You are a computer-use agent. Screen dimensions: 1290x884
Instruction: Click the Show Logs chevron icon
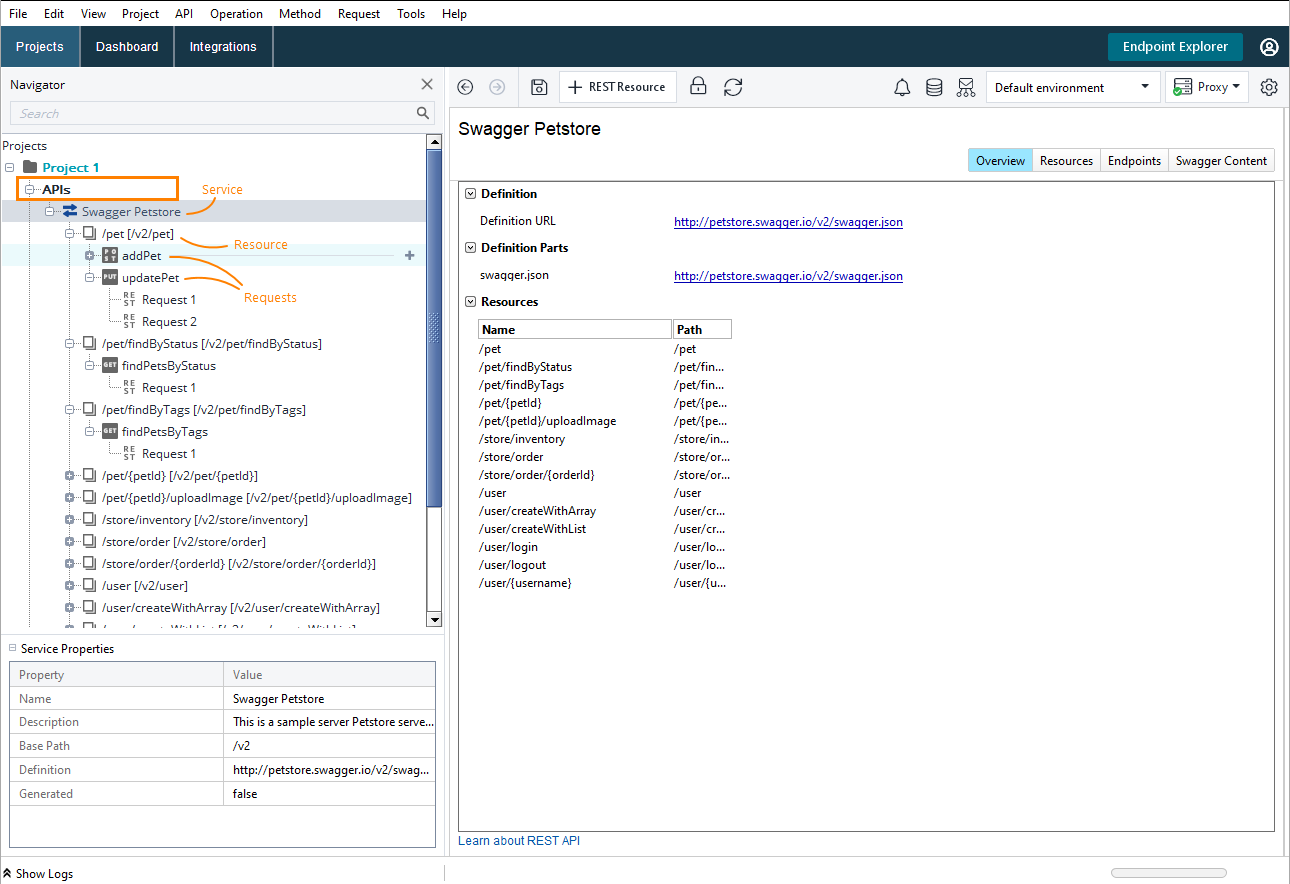(x=7, y=873)
